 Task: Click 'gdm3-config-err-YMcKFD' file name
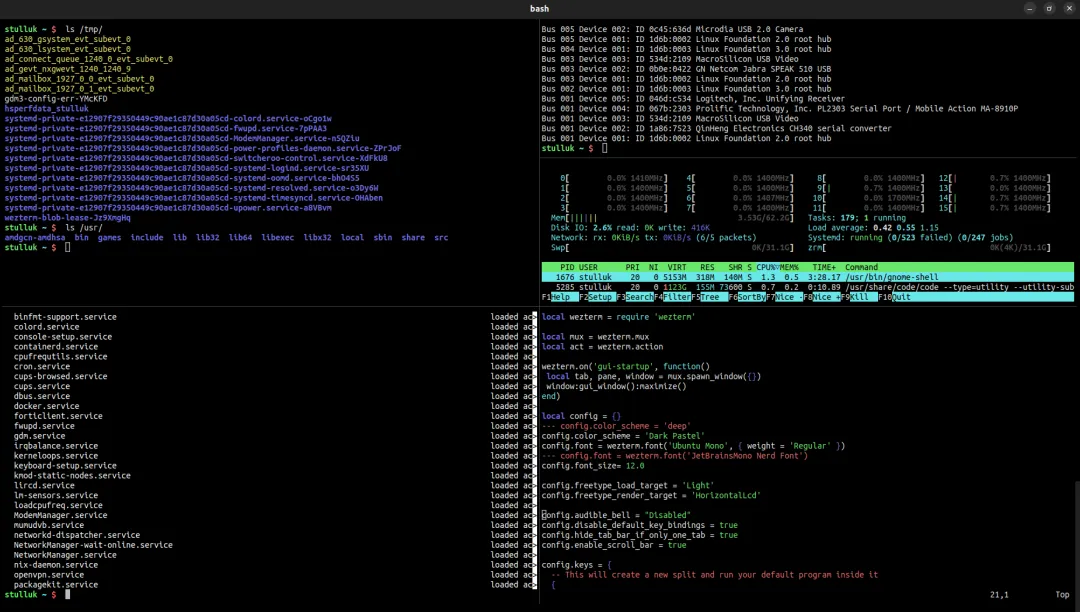[56, 98]
